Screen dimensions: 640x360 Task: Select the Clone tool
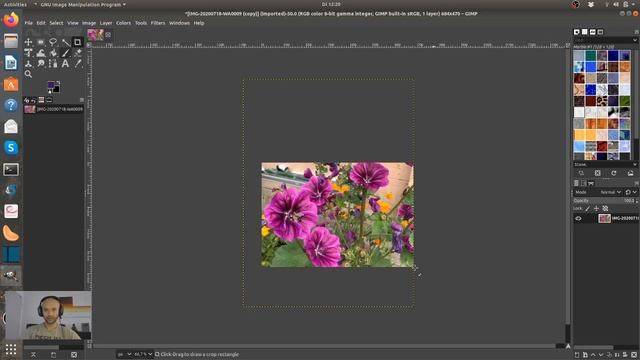coord(28,64)
